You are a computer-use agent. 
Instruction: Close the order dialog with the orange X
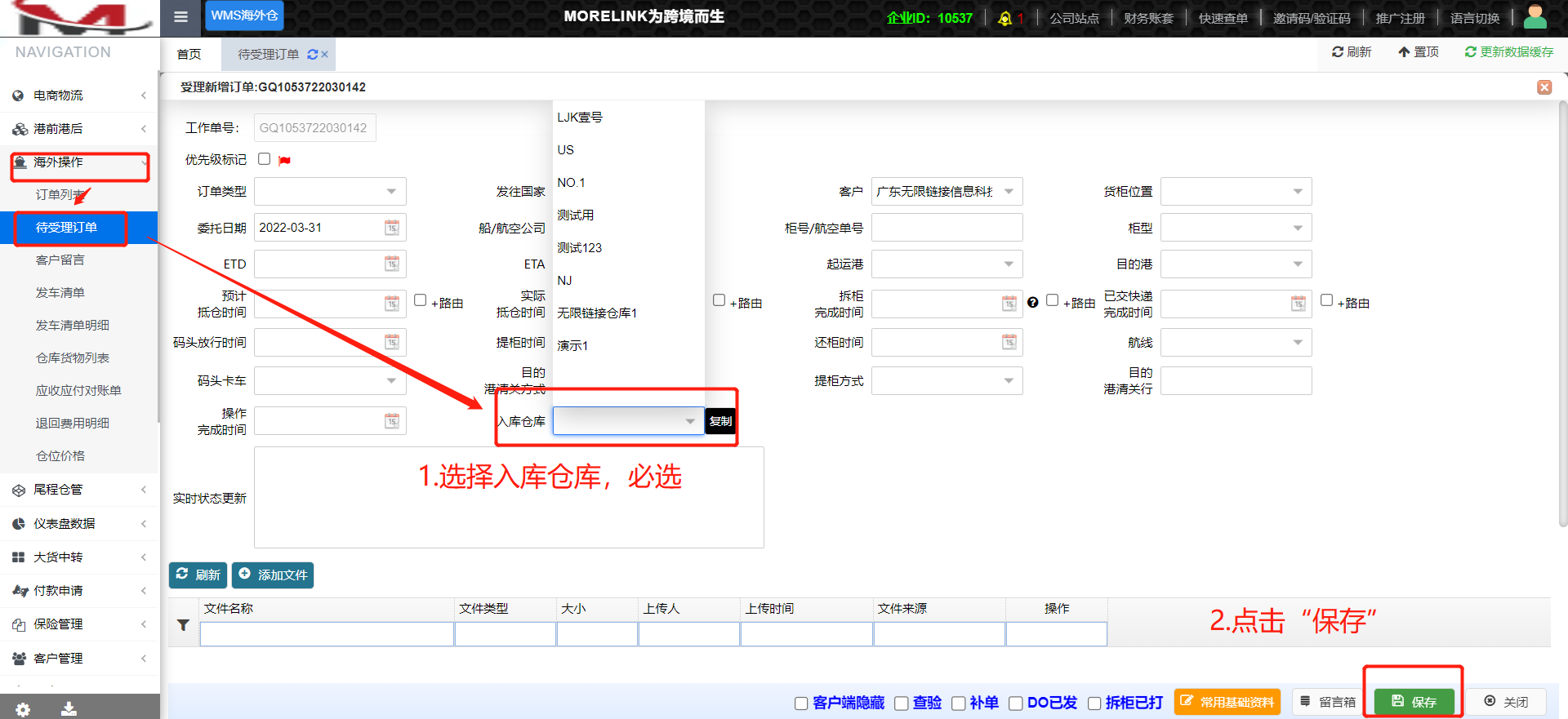[1543, 87]
